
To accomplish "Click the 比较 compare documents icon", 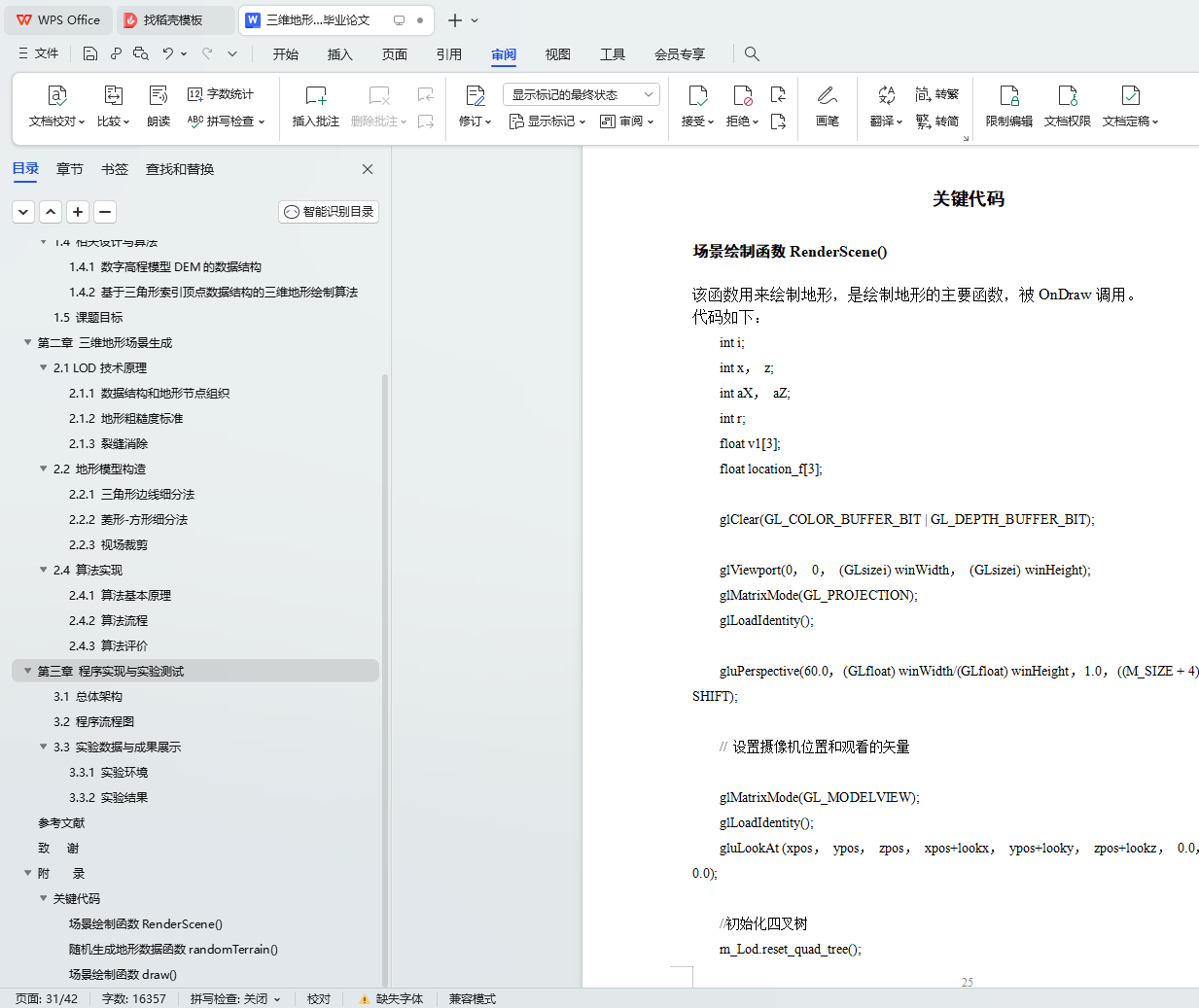I will [x=113, y=95].
